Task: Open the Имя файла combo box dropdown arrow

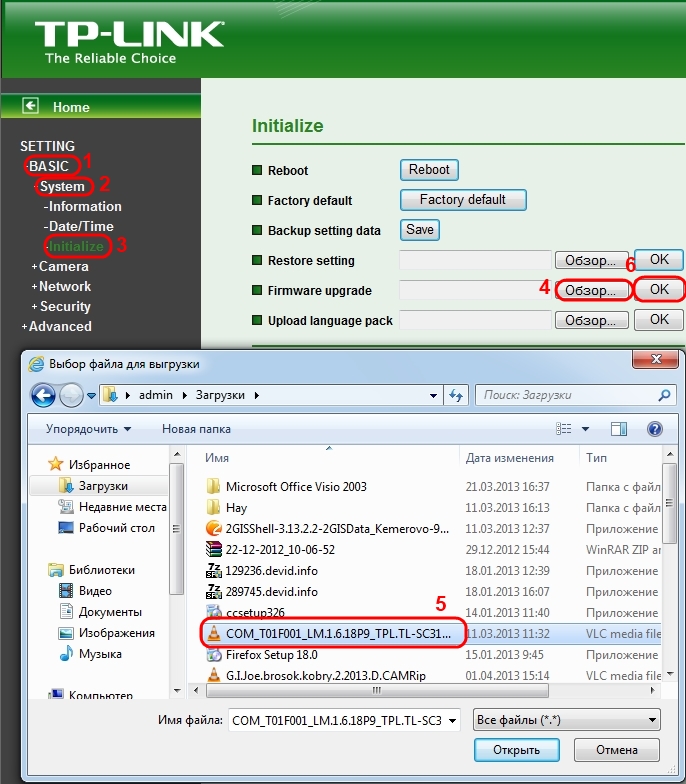Action: click(452, 720)
